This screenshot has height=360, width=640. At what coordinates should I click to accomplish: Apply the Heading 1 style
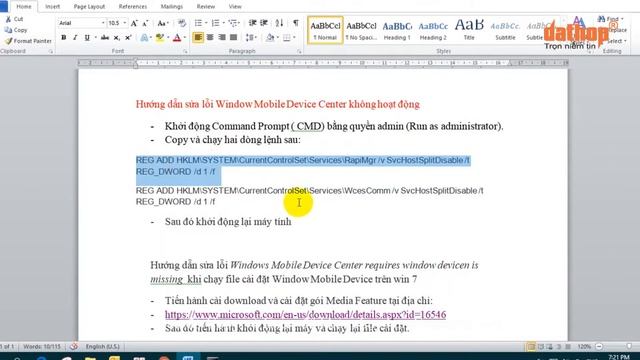[397, 30]
